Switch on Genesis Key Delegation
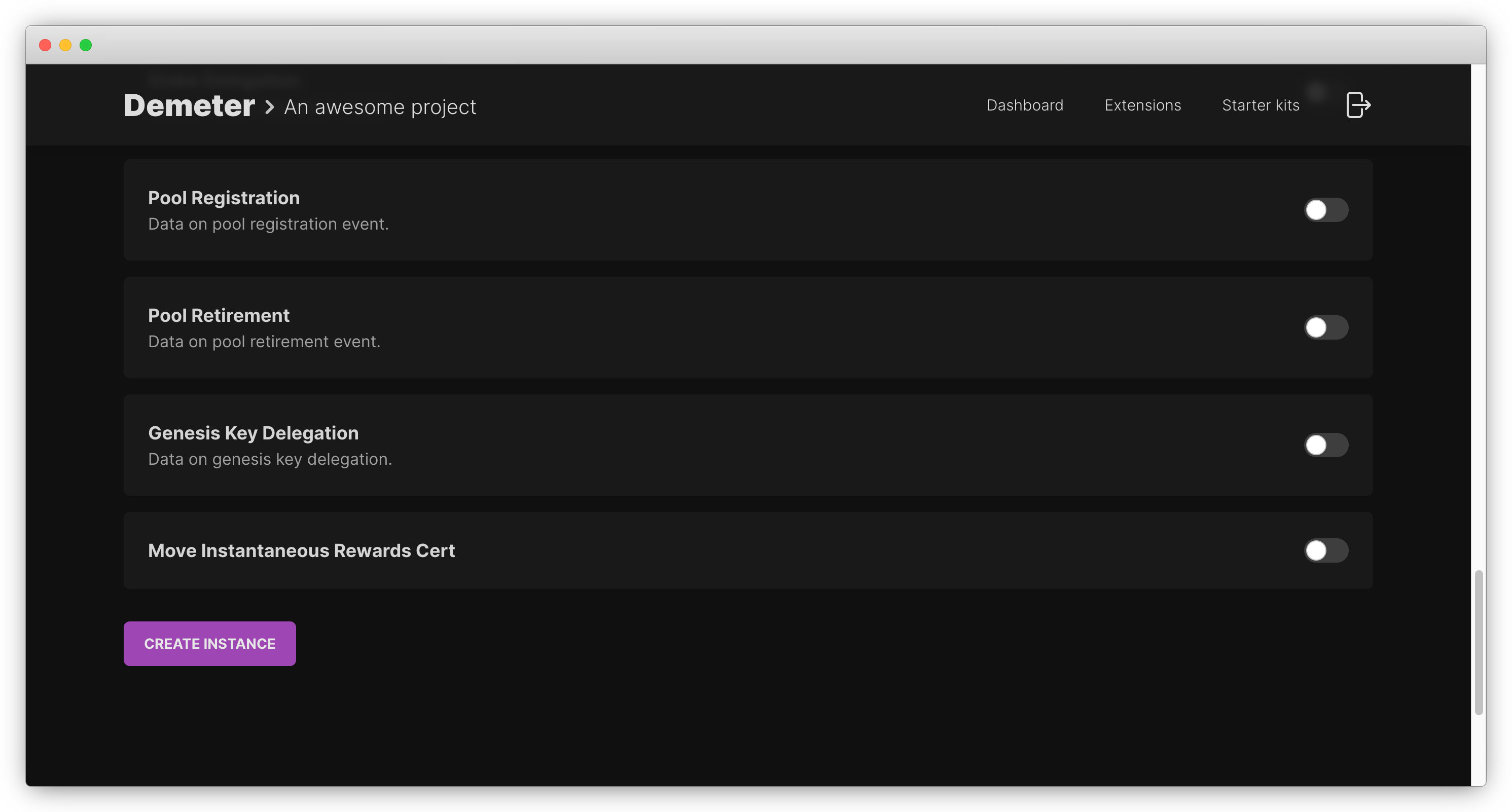Viewport: 1512px width, 812px height. (x=1326, y=445)
